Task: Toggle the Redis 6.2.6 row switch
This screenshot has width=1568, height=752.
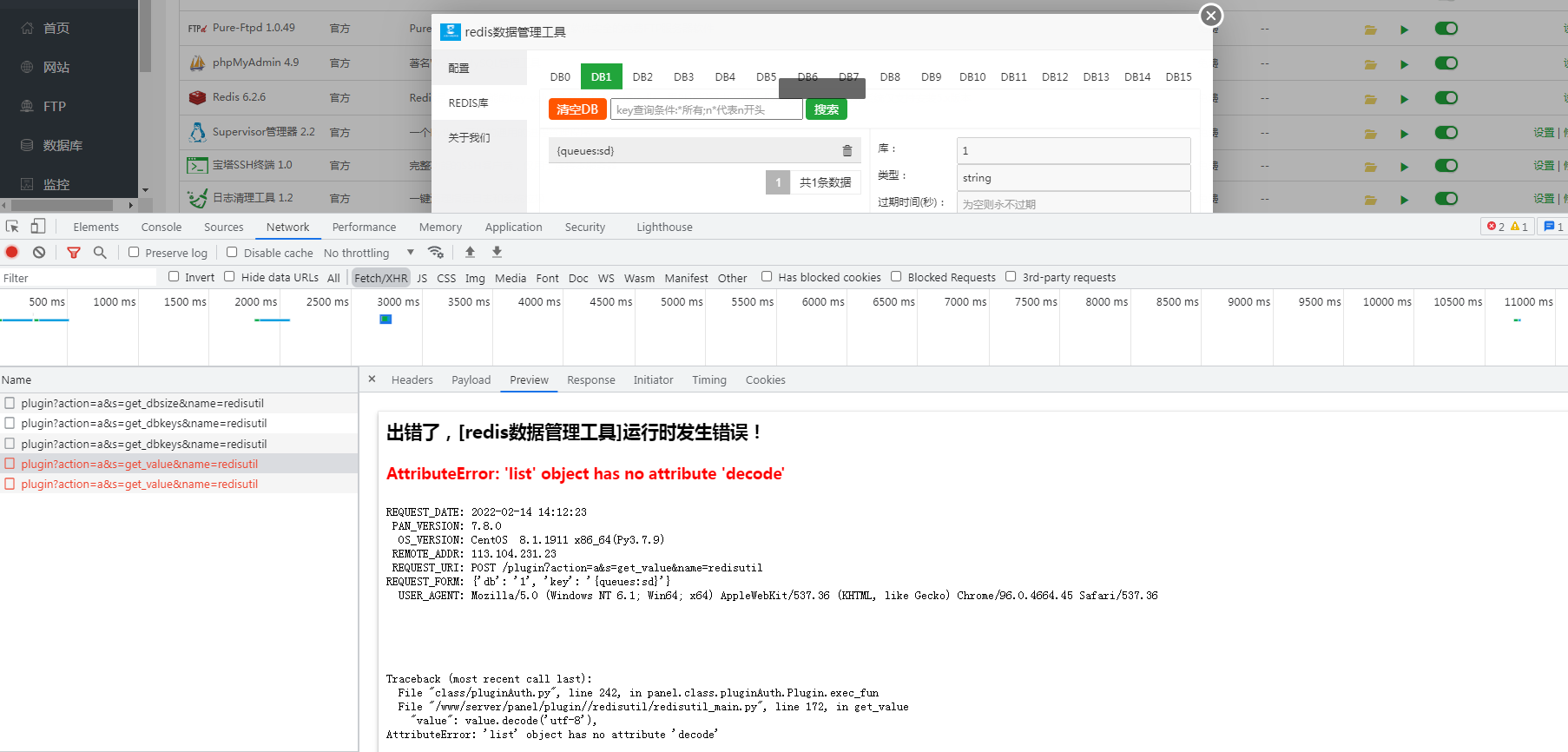Action: tap(1446, 98)
